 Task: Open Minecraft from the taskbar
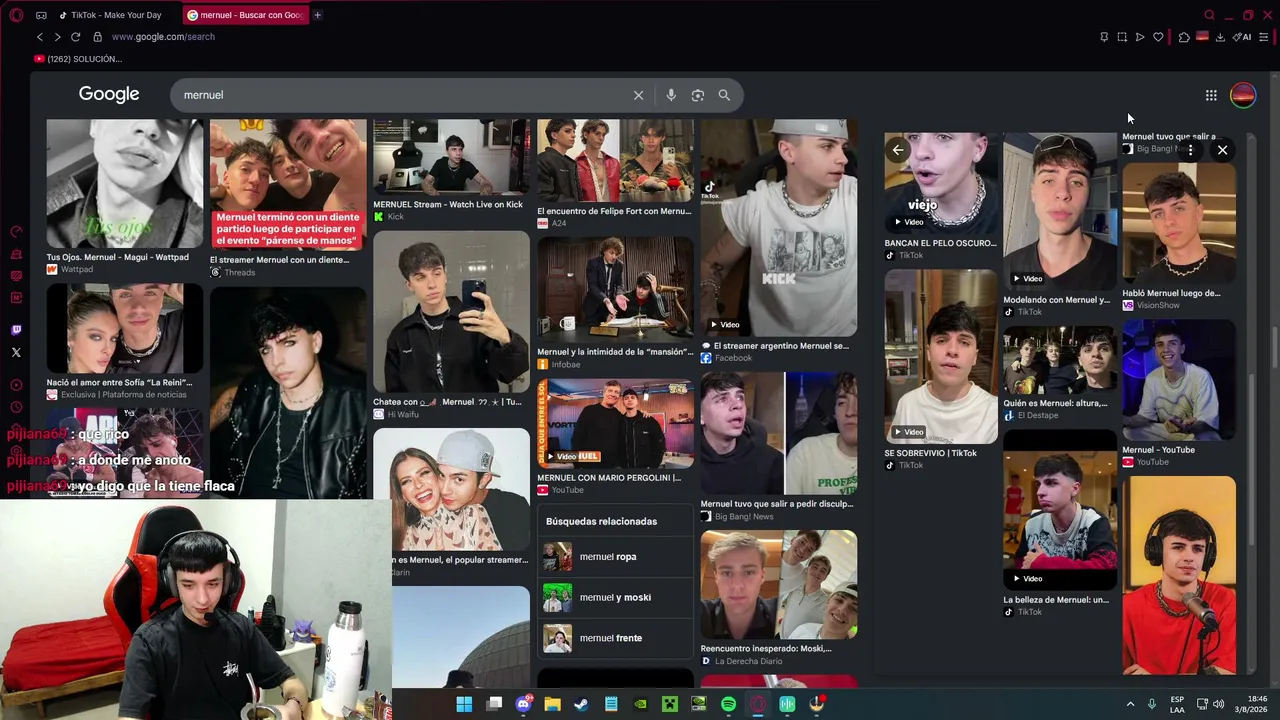(669, 704)
